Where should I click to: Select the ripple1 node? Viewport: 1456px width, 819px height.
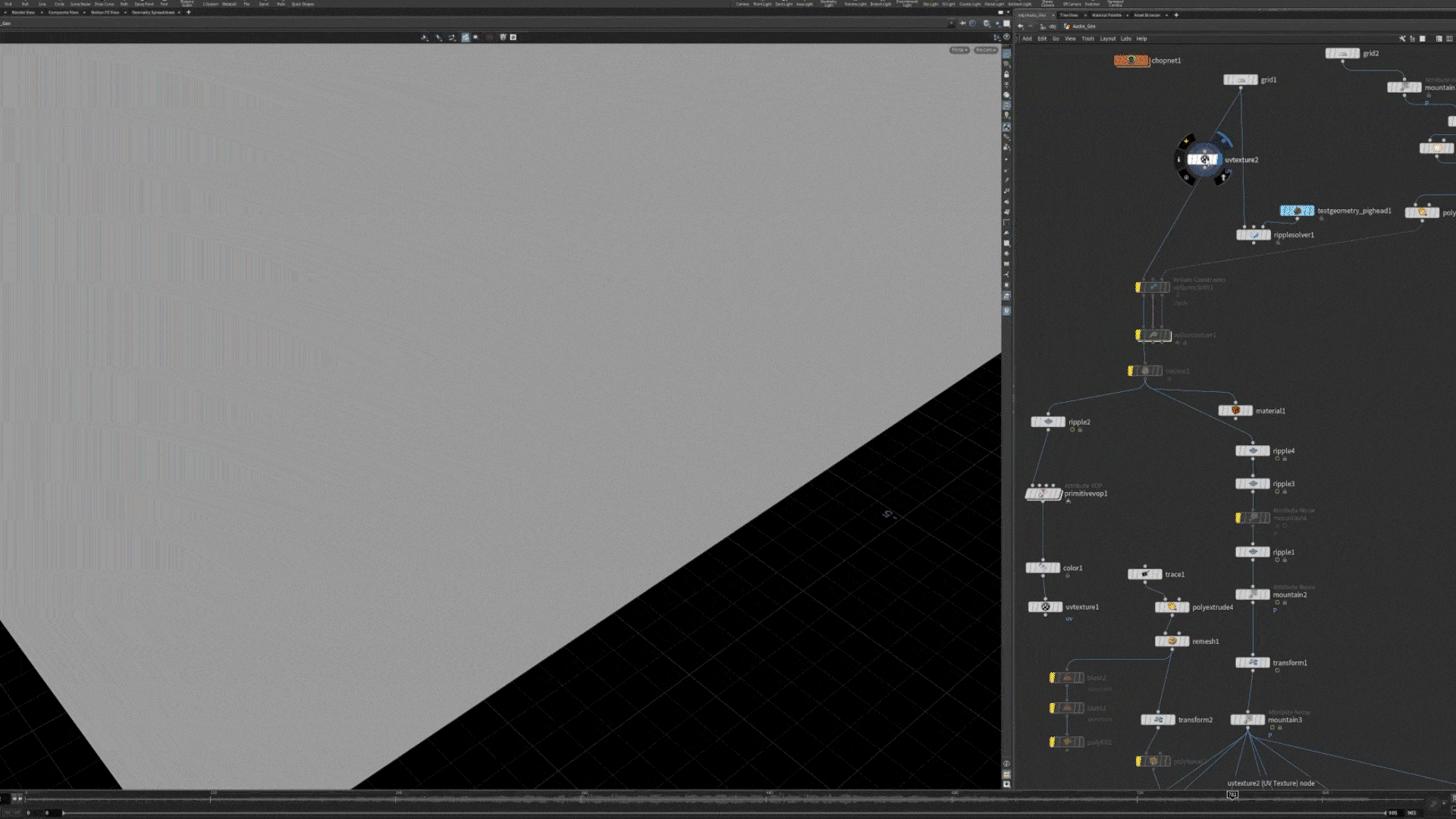(1253, 552)
